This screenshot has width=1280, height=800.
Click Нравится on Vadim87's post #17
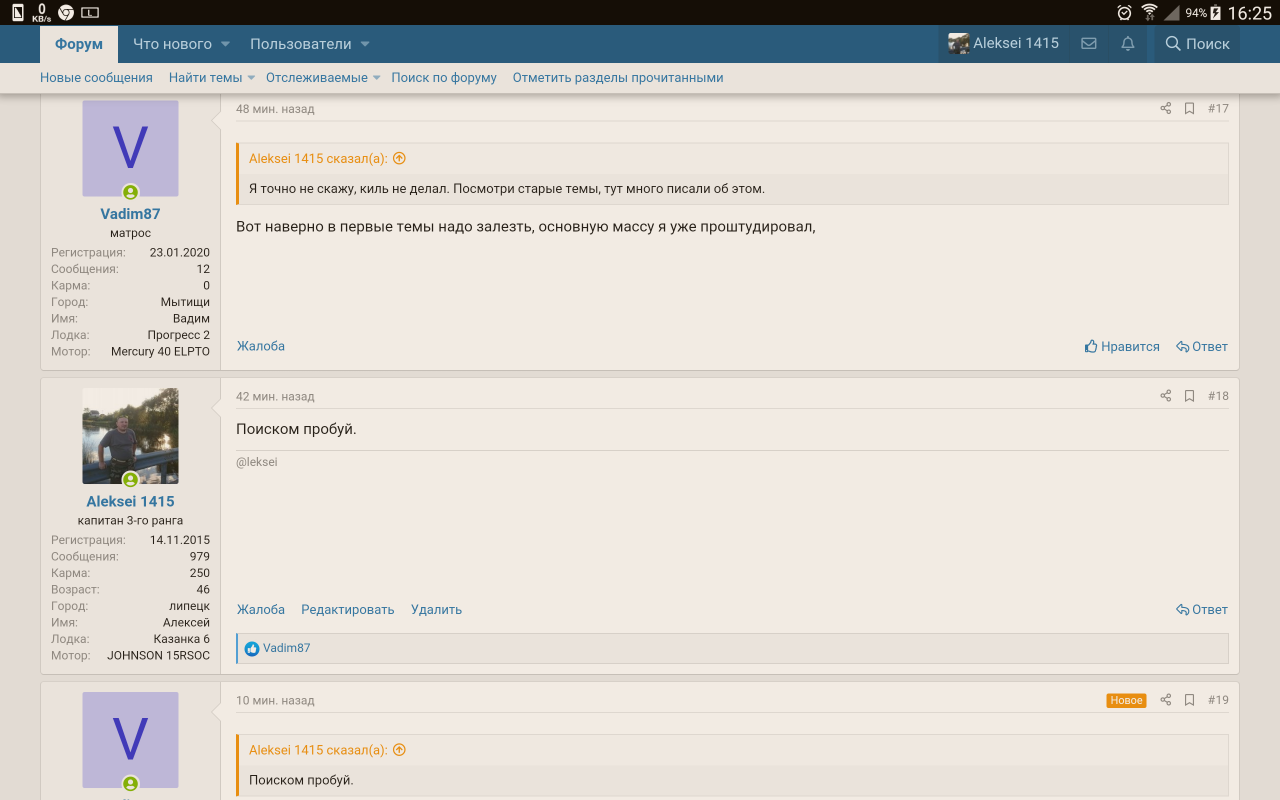[1122, 347]
